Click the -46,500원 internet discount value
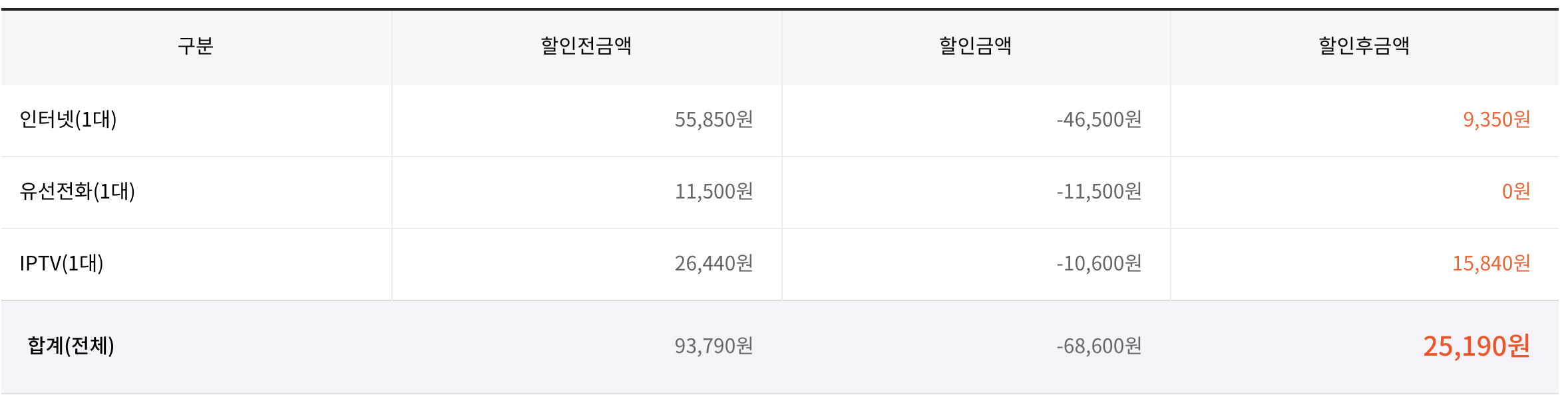 point(1099,119)
